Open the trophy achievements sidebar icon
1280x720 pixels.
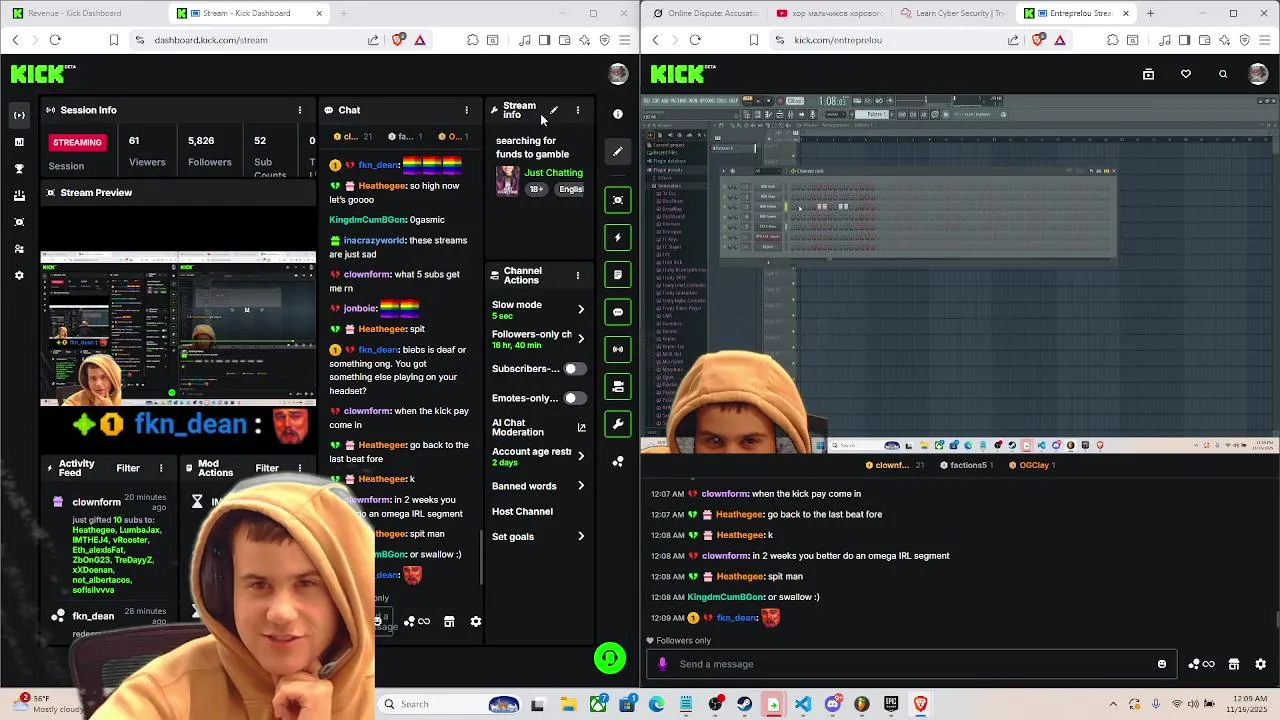click(x=19, y=169)
